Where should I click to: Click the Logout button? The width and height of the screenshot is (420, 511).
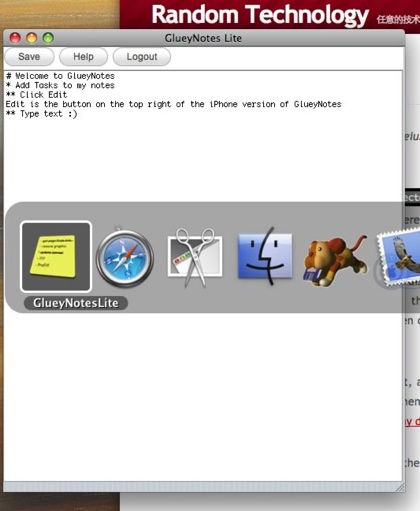(x=142, y=57)
